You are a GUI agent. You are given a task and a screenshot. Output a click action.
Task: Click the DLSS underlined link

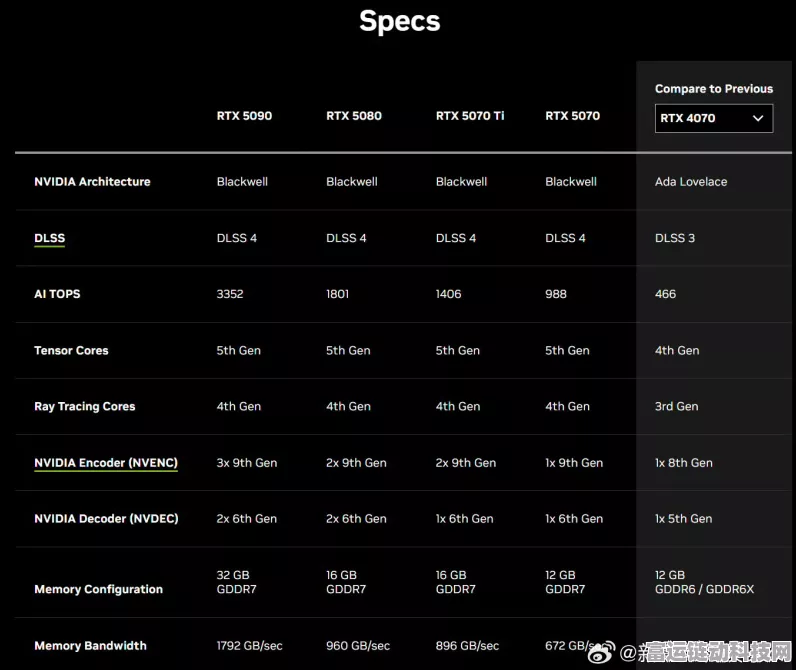point(49,238)
